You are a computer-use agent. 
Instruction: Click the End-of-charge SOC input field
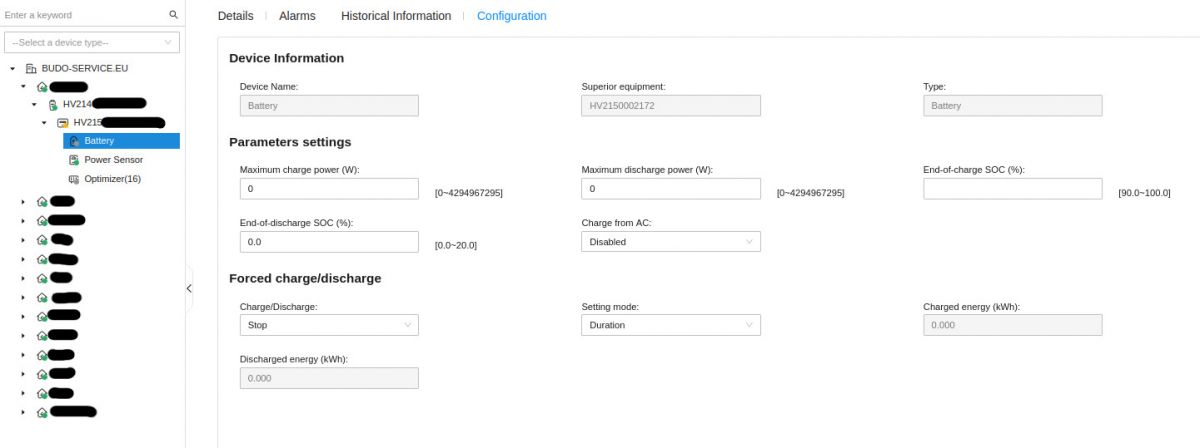tap(1013, 189)
